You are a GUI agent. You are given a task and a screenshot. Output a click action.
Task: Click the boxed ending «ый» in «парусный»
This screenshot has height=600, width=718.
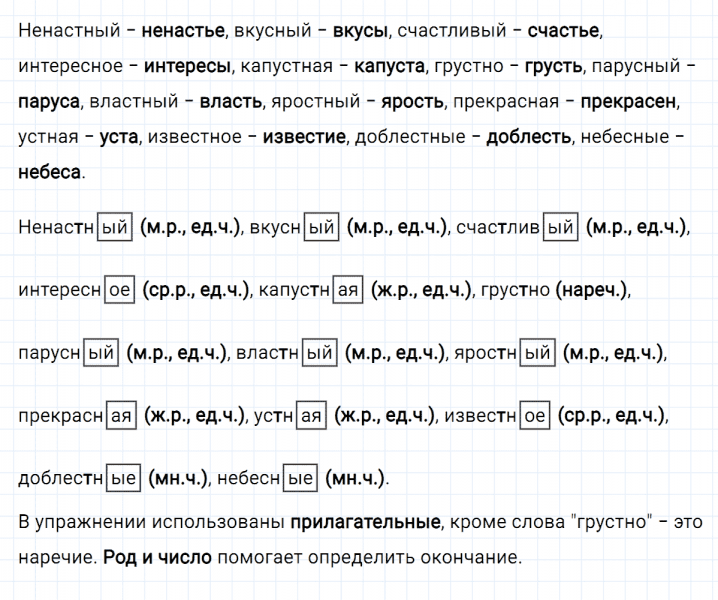(x=101, y=353)
